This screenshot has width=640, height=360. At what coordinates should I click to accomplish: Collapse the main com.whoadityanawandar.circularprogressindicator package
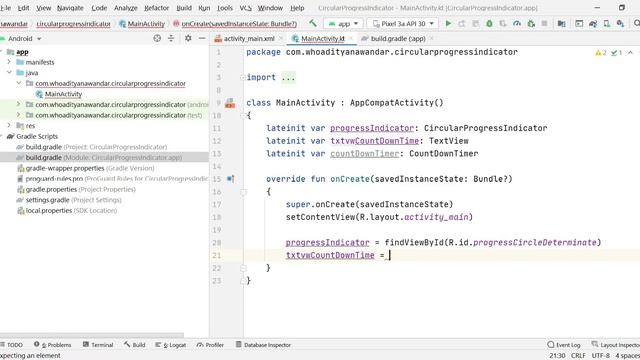coord(19,83)
